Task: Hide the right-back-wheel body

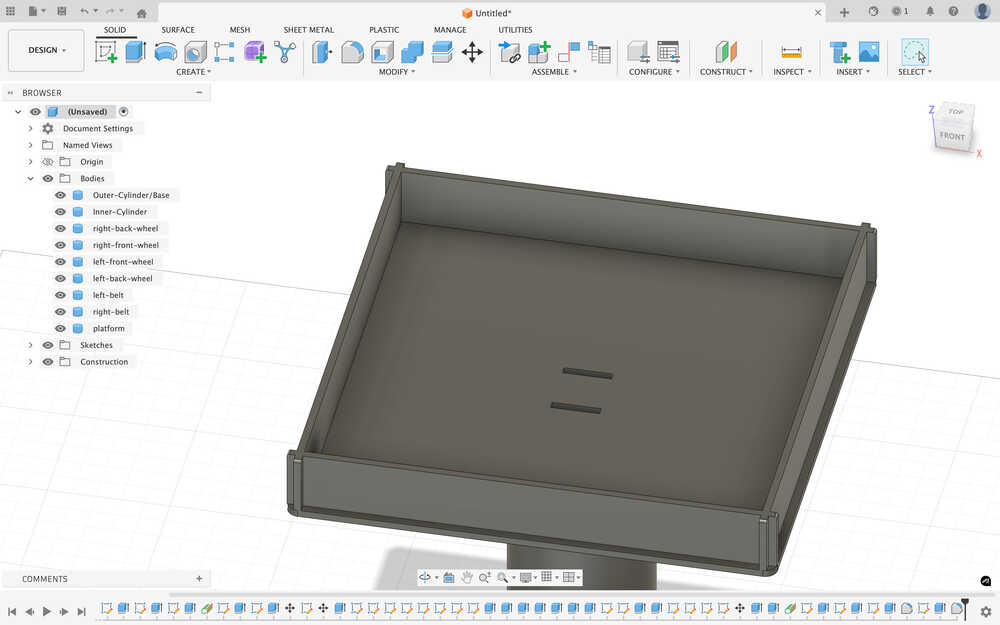Action: [x=60, y=228]
